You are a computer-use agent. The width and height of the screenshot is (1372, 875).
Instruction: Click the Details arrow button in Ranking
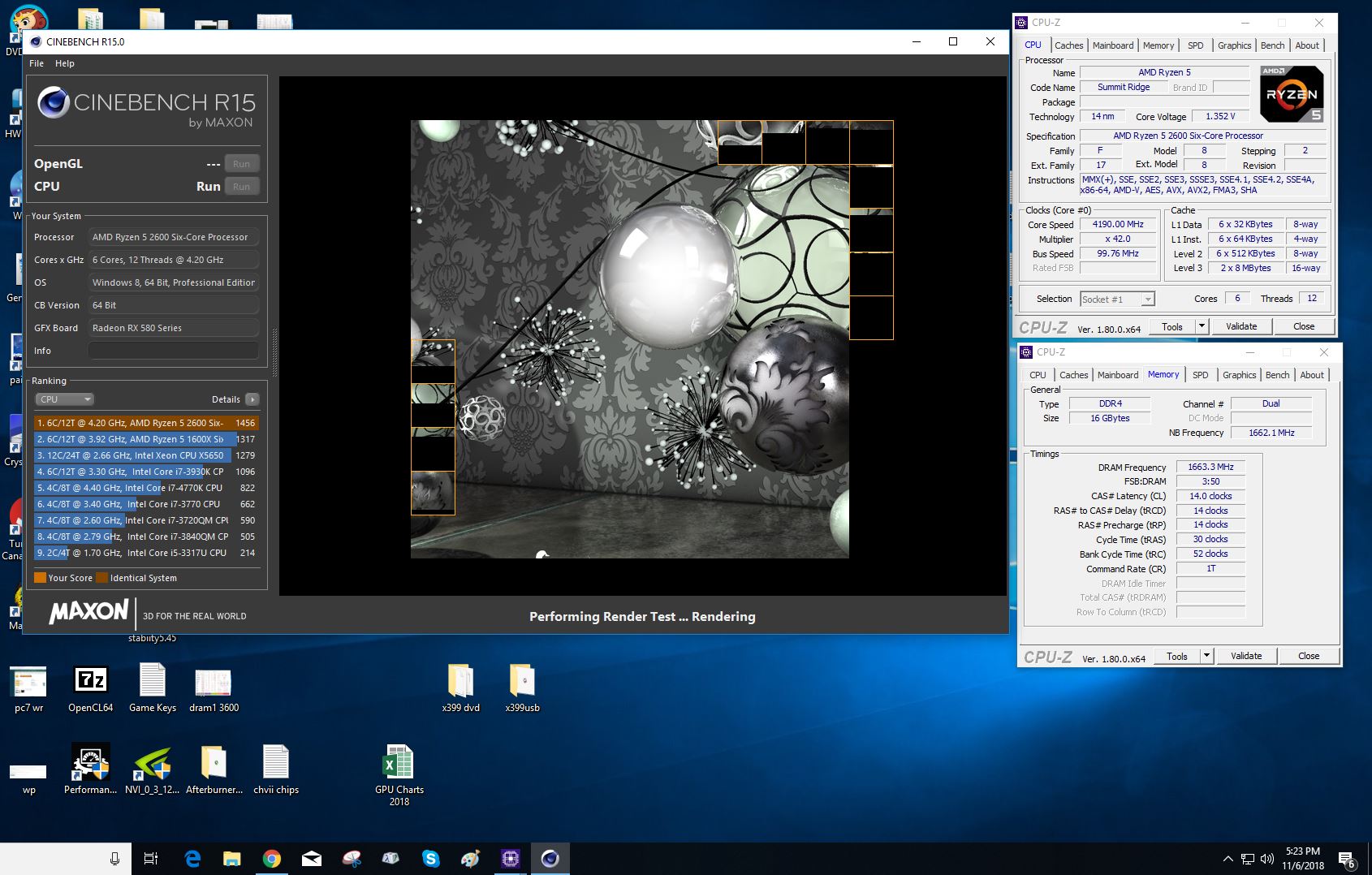coord(252,399)
